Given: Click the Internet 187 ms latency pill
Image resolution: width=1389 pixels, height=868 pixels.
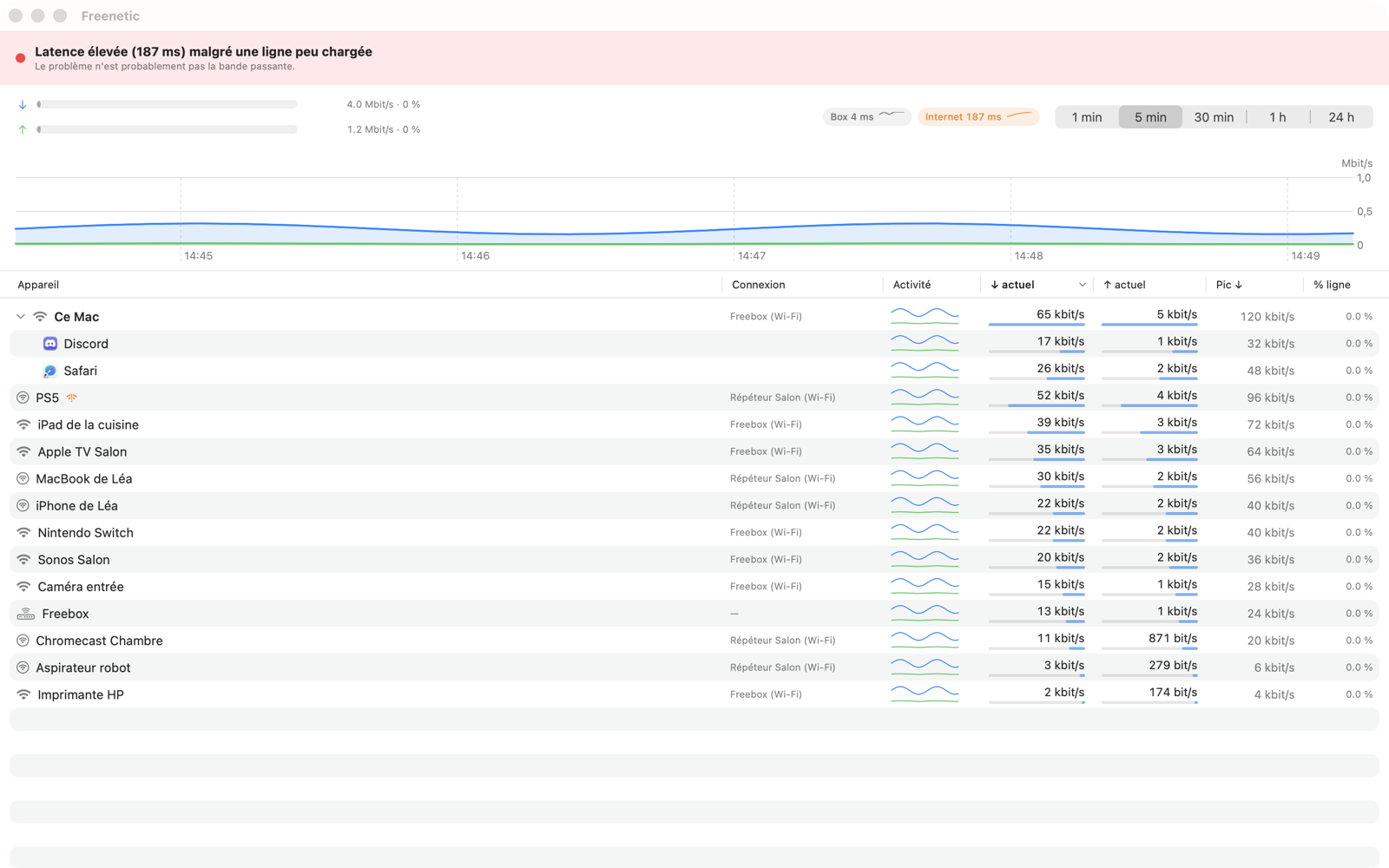Looking at the screenshot, I should click(978, 116).
